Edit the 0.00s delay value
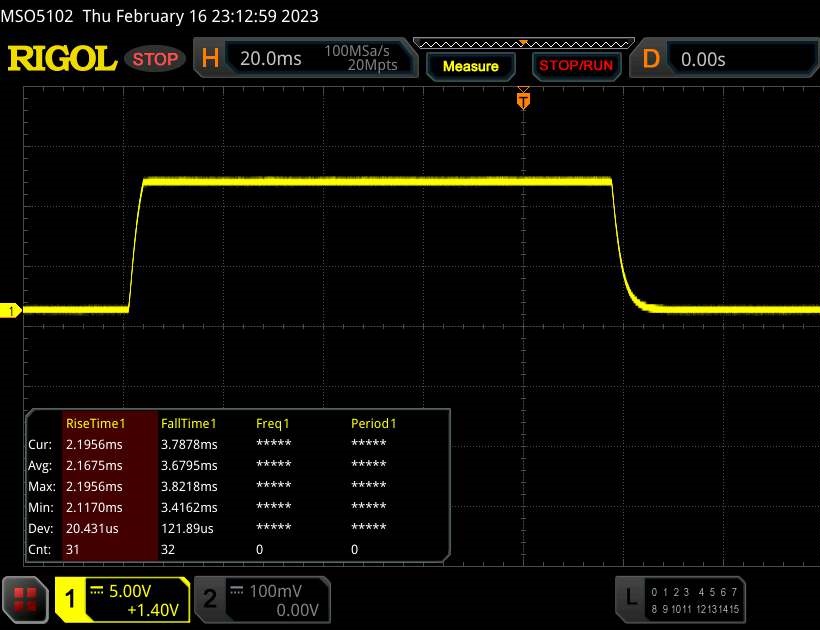This screenshot has height=630, width=820. point(703,60)
